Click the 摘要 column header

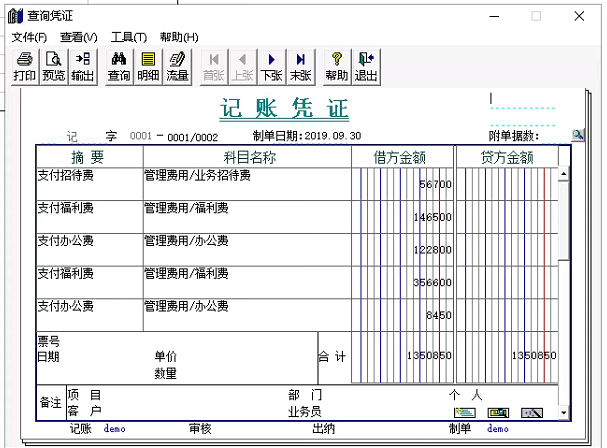(89, 157)
